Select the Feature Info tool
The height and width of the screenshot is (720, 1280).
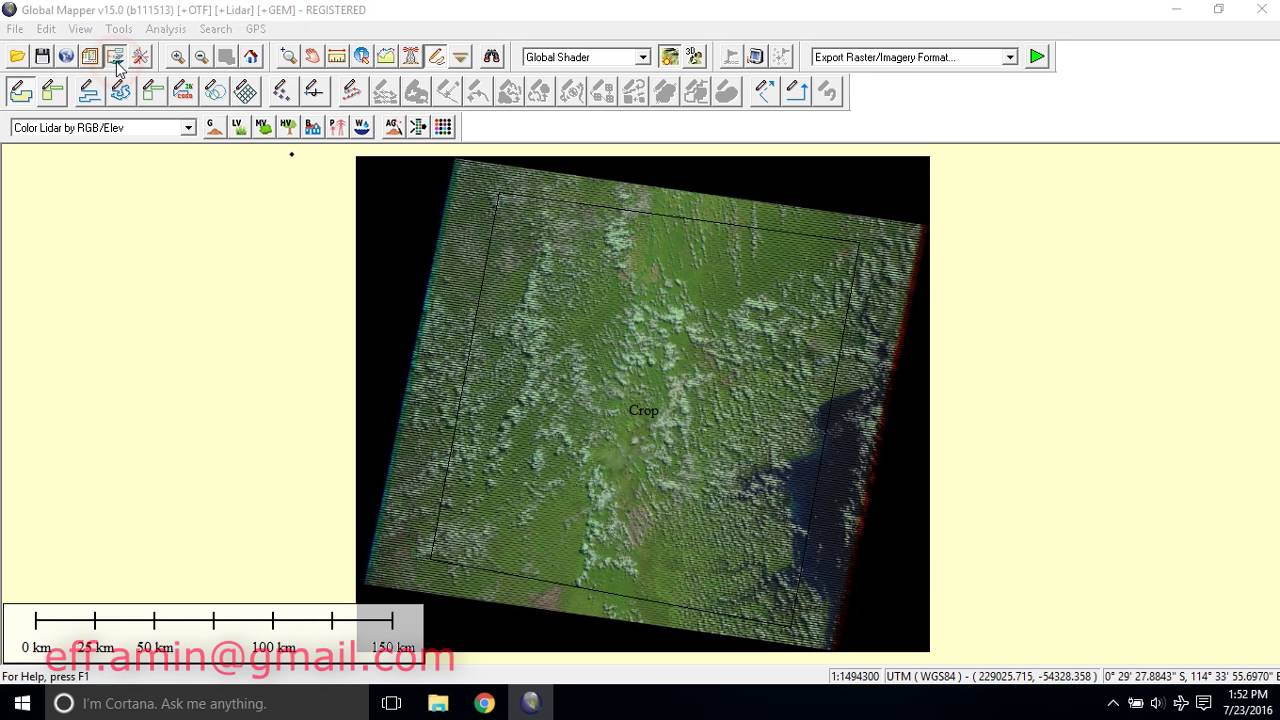pos(361,57)
